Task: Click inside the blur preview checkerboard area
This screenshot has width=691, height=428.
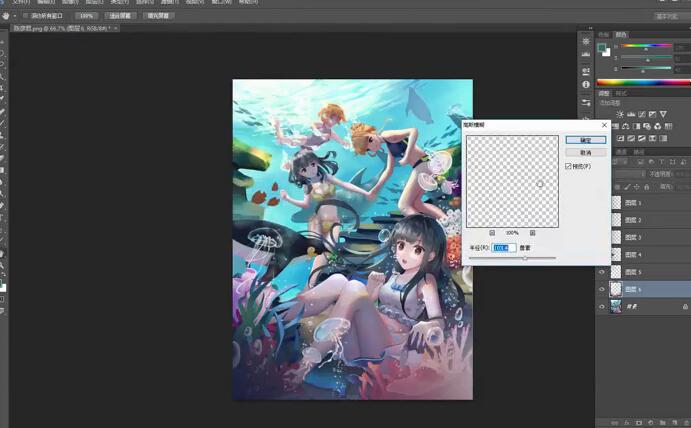Action: click(x=512, y=181)
